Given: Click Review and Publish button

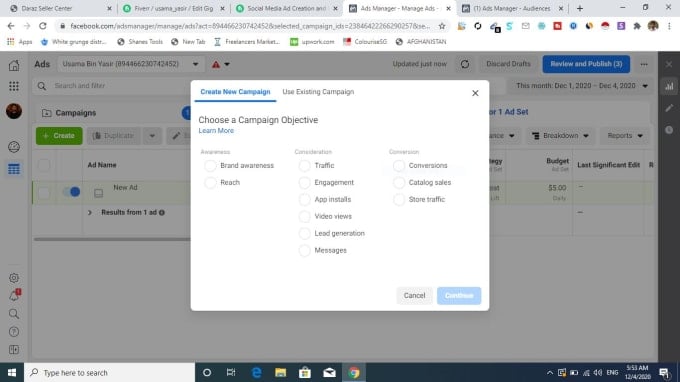Looking at the screenshot, I should click(586, 64).
